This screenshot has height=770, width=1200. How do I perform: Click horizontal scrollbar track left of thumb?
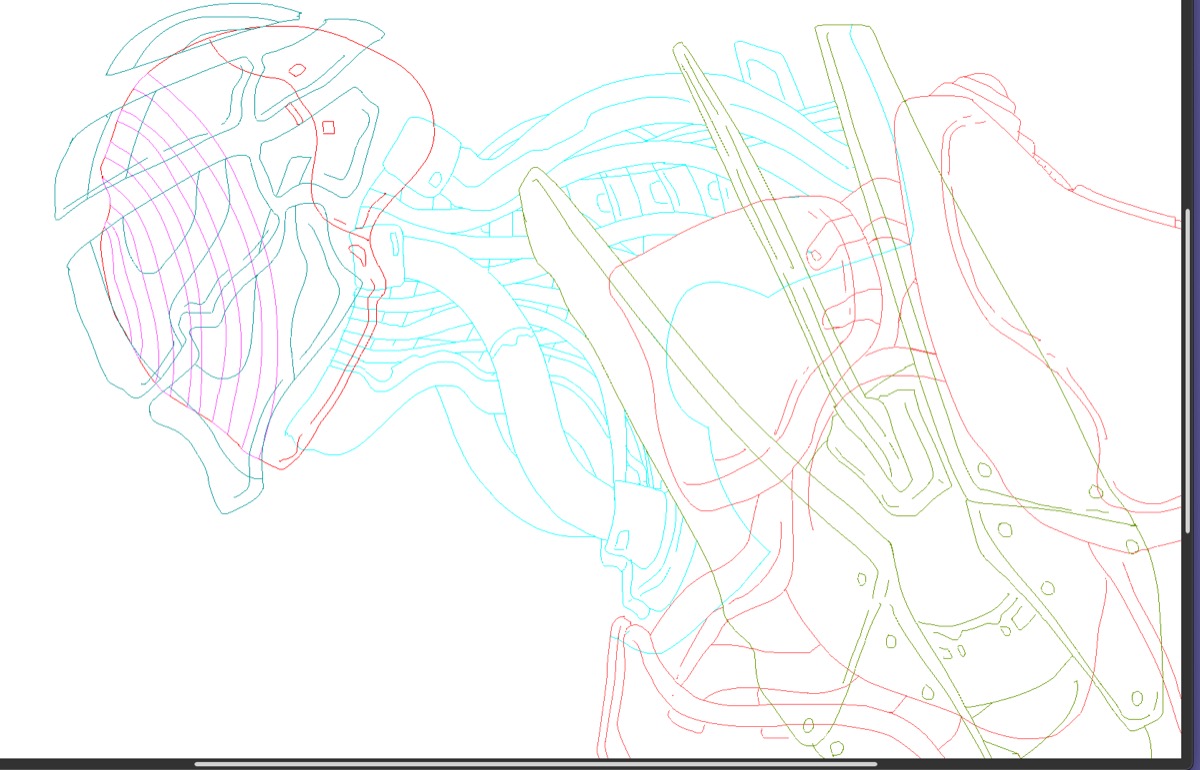point(100,764)
